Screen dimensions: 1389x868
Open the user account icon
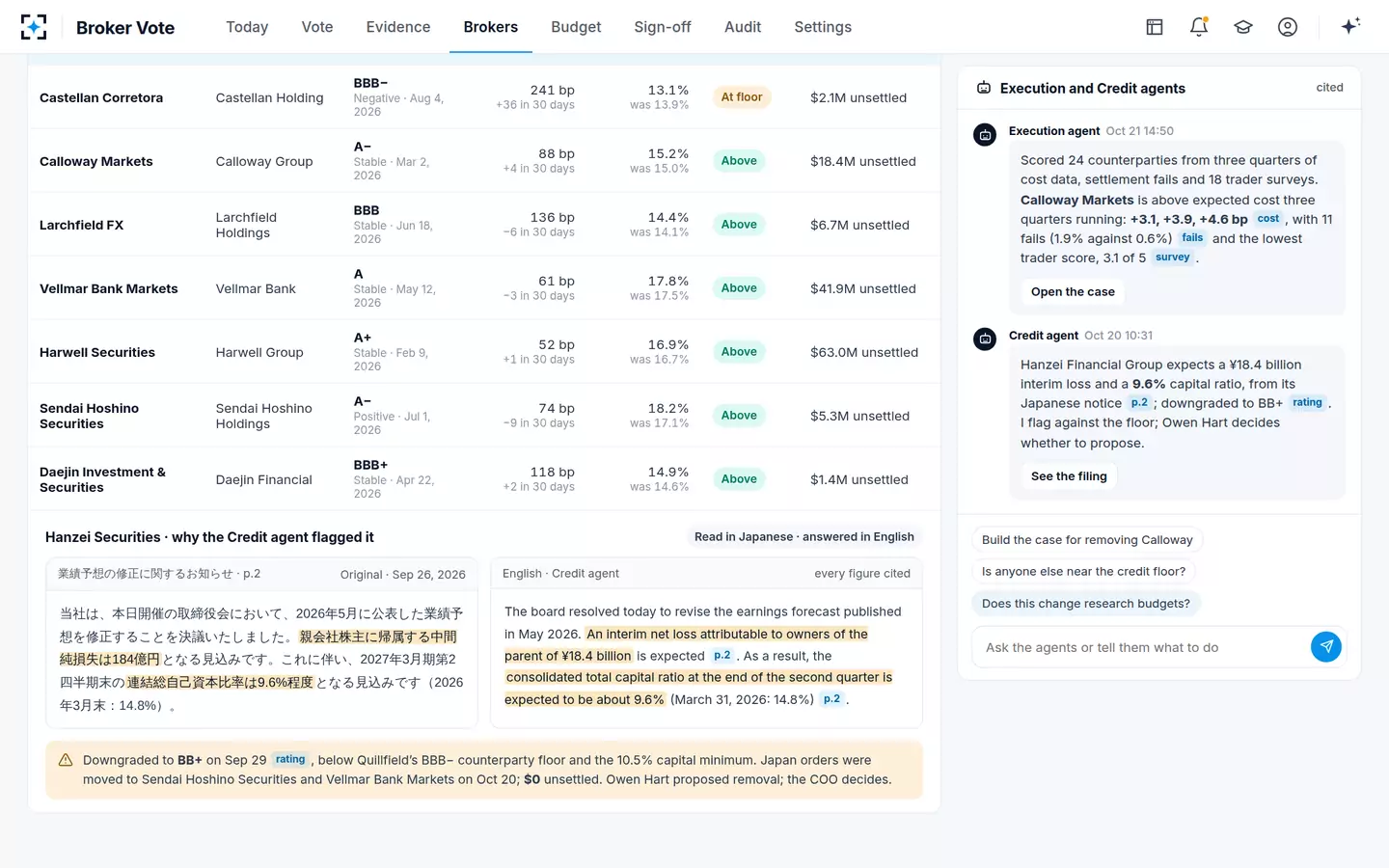click(x=1288, y=27)
